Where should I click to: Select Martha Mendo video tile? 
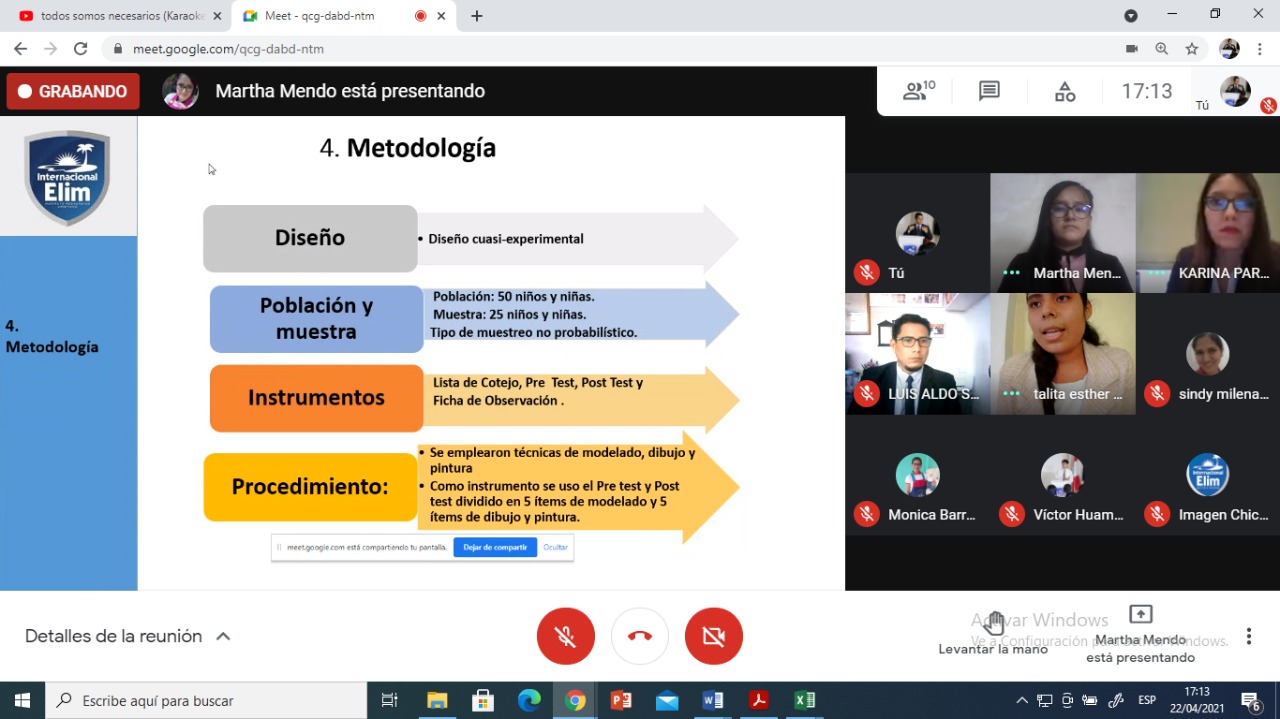[x=1063, y=233]
